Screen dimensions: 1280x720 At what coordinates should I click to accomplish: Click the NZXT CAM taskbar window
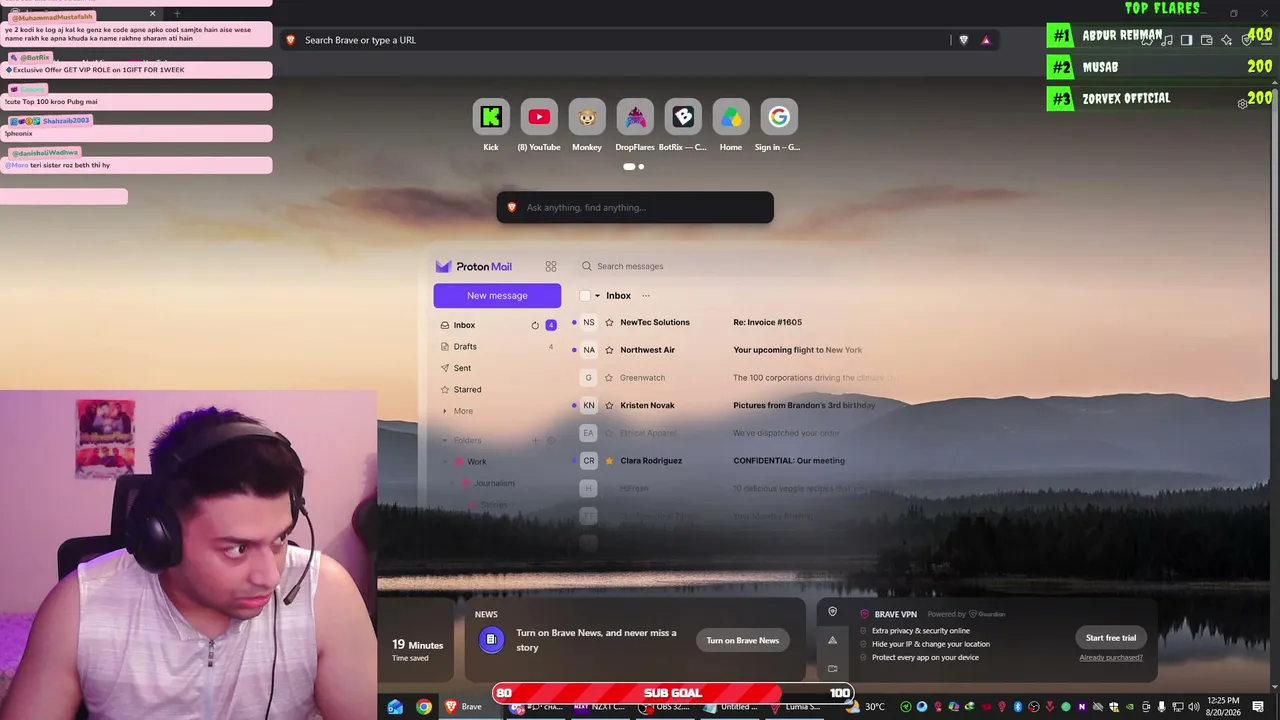(x=600, y=707)
